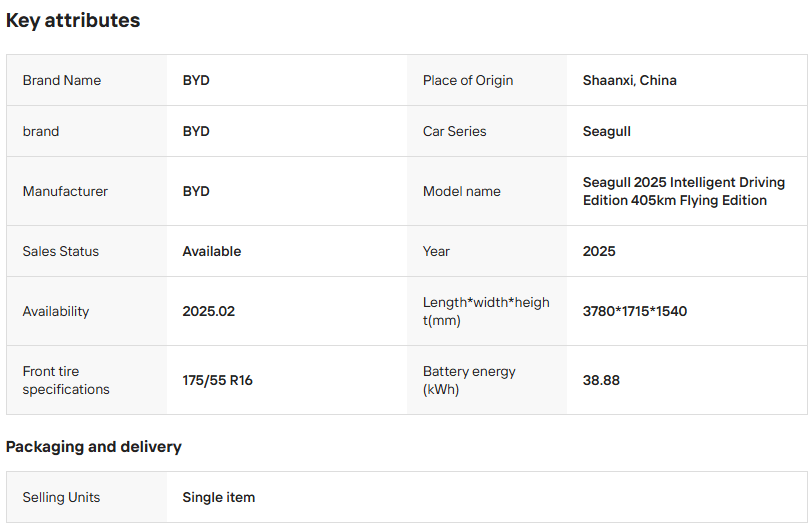
Task: Click the BYD value beside lowercase brand
Action: [x=196, y=131]
